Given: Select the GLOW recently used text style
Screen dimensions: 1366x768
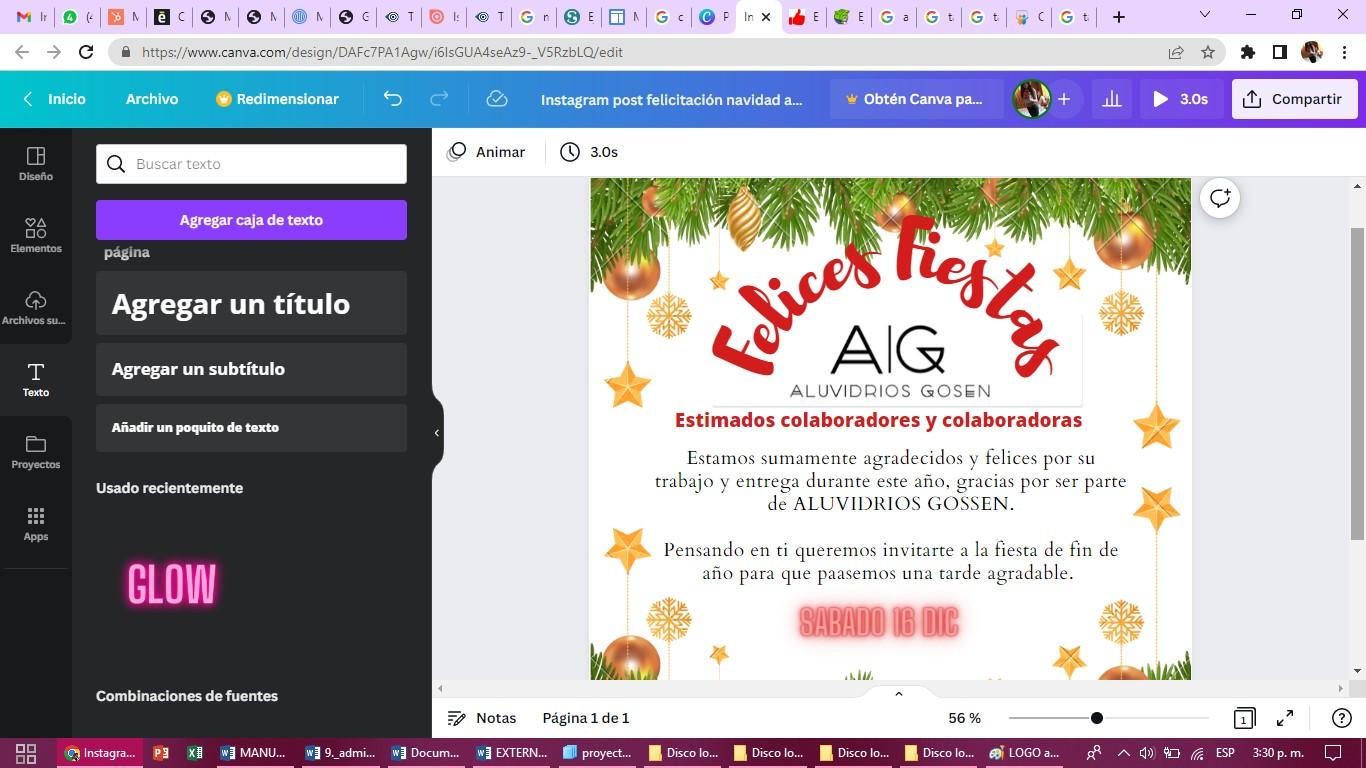Looking at the screenshot, I should 172,585.
